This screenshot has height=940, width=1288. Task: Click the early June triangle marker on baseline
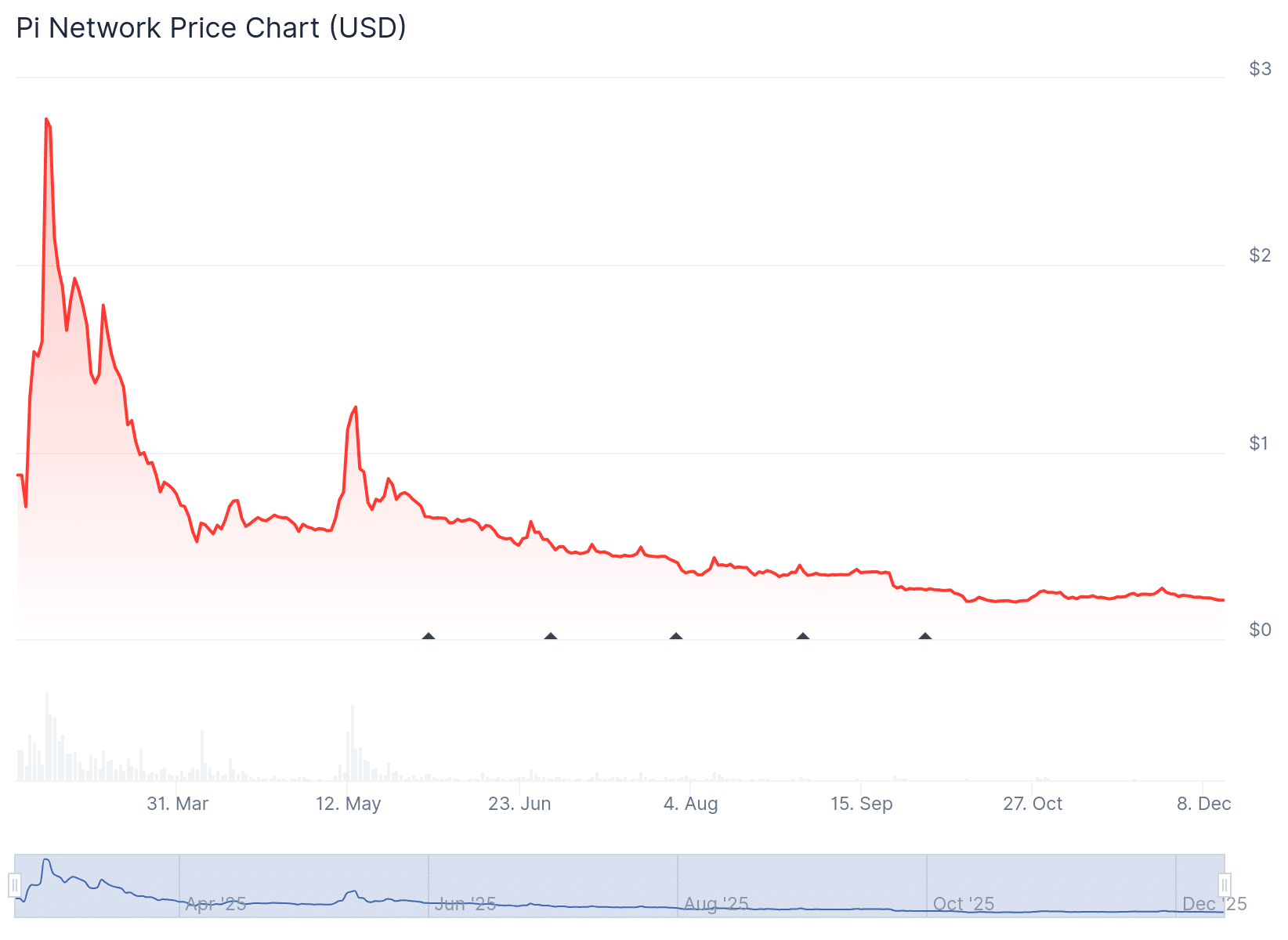click(x=429, y=636)
